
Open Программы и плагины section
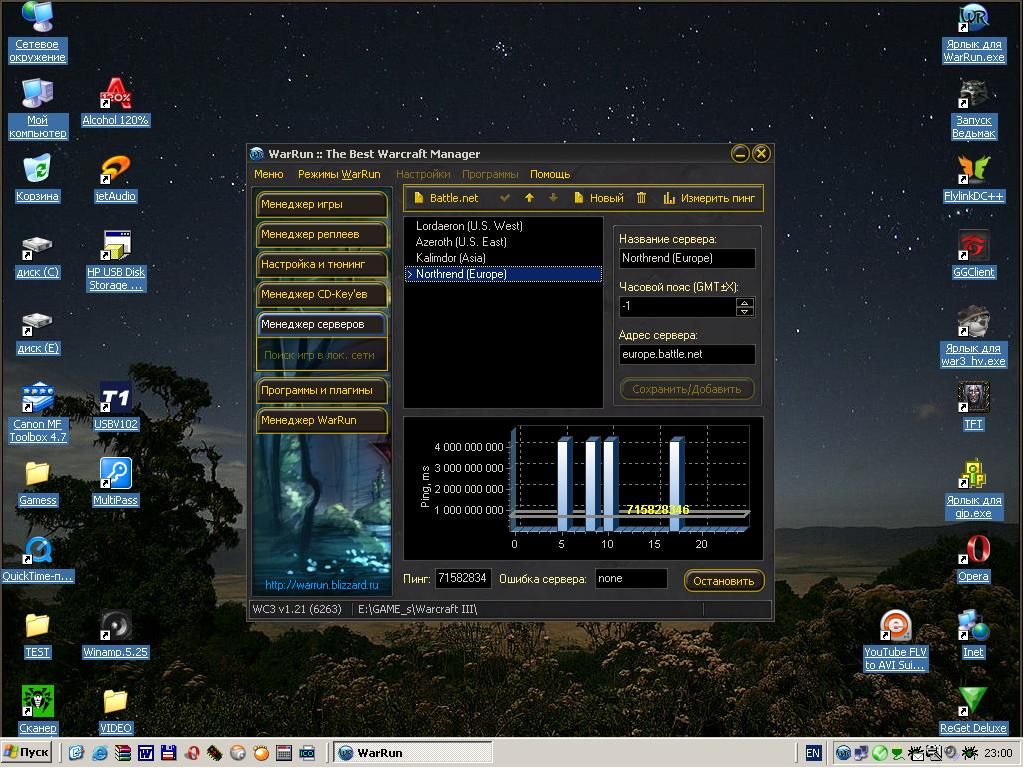click(x=322, y=391)
